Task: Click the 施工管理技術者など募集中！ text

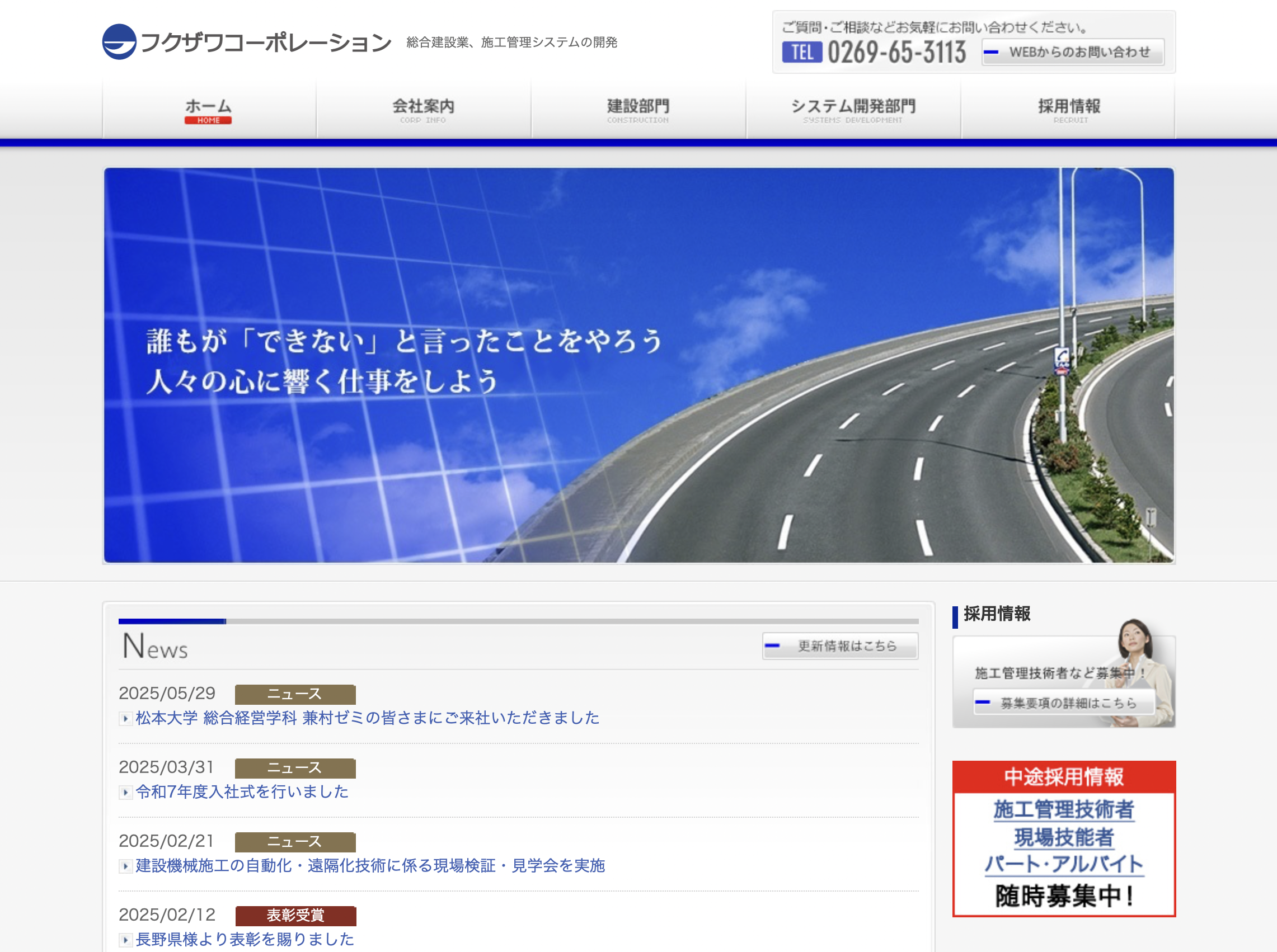Action: tap(1059, 673)
